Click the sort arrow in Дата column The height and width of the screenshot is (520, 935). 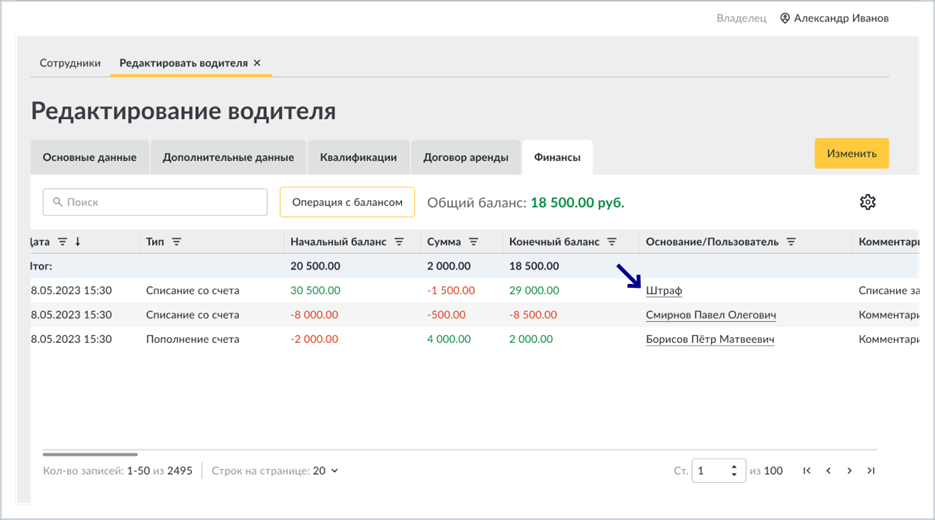pyautogui.click(x=78, y=242)
